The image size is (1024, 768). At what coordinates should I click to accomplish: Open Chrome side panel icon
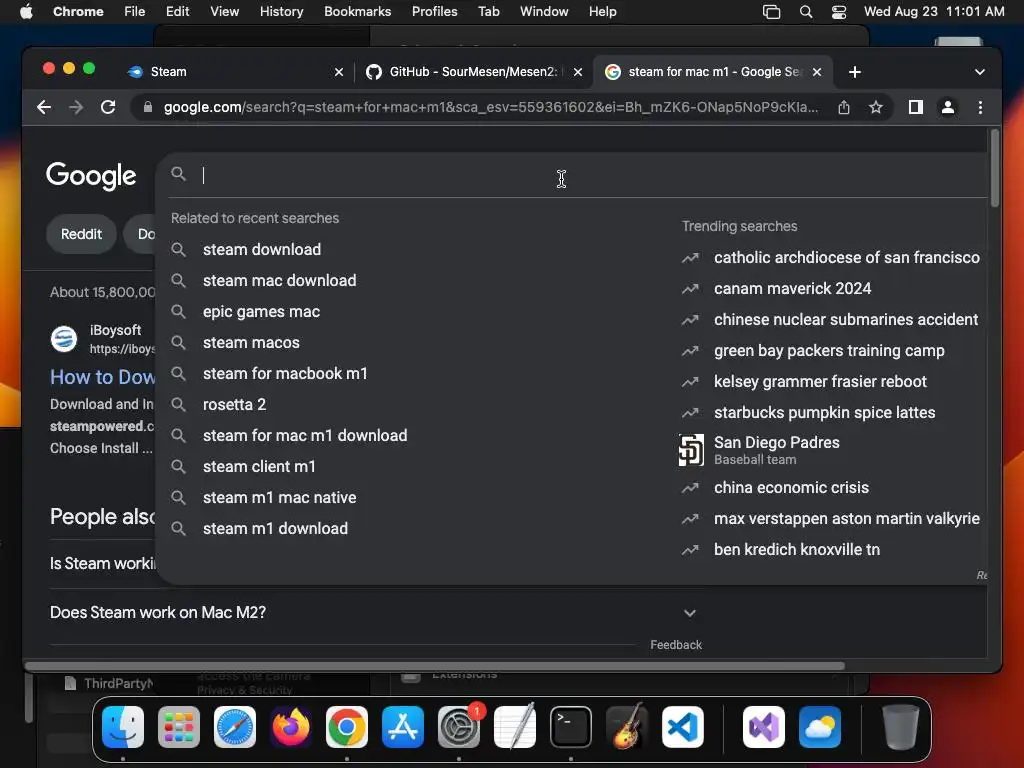916,107
